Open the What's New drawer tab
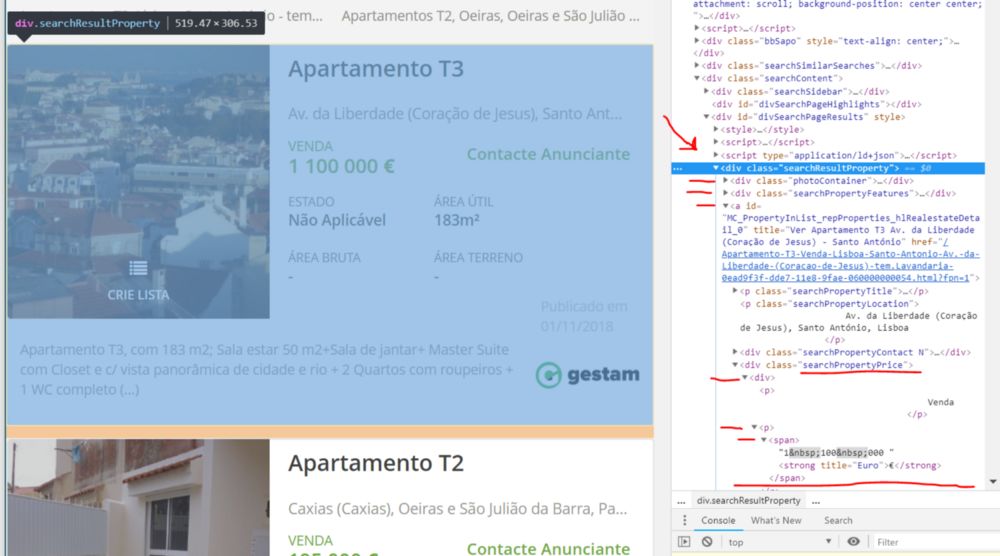The width and height of the screenshot is (1000, 556). coord(776,520)
